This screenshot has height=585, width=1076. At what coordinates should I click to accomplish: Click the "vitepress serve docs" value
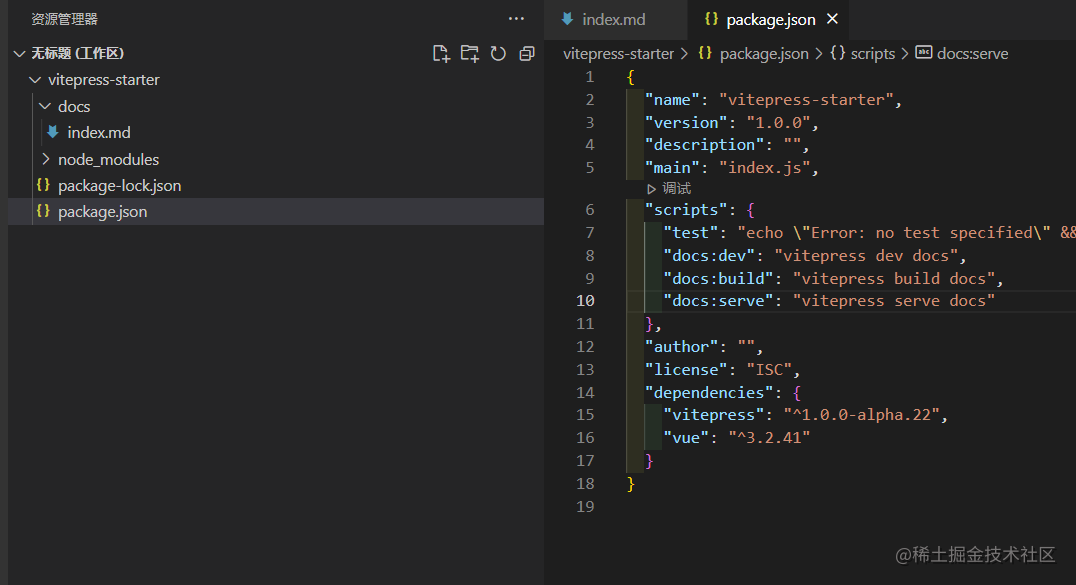point(894,301)
